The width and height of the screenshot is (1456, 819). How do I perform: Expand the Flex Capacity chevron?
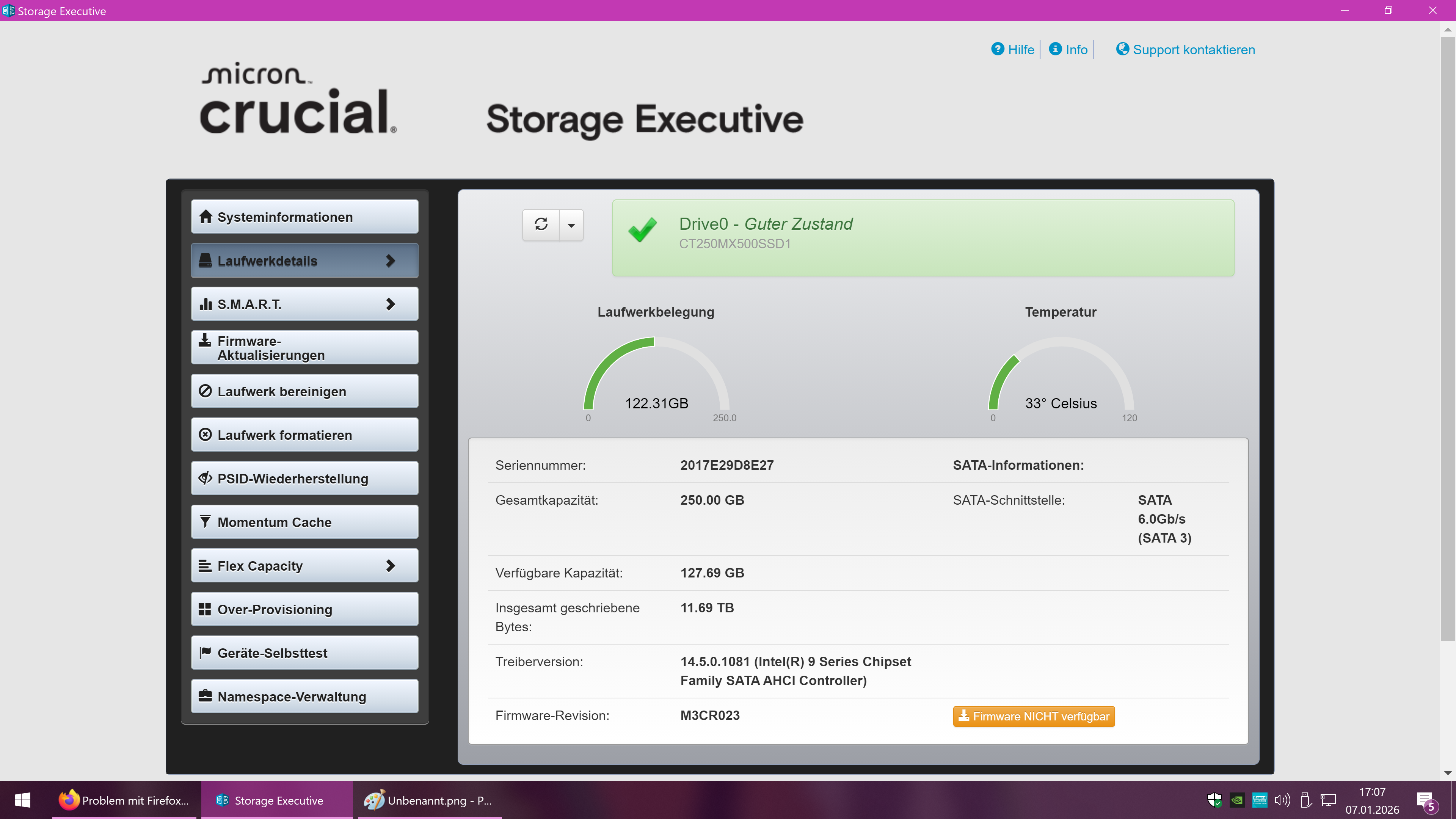(x=391, y=566)
